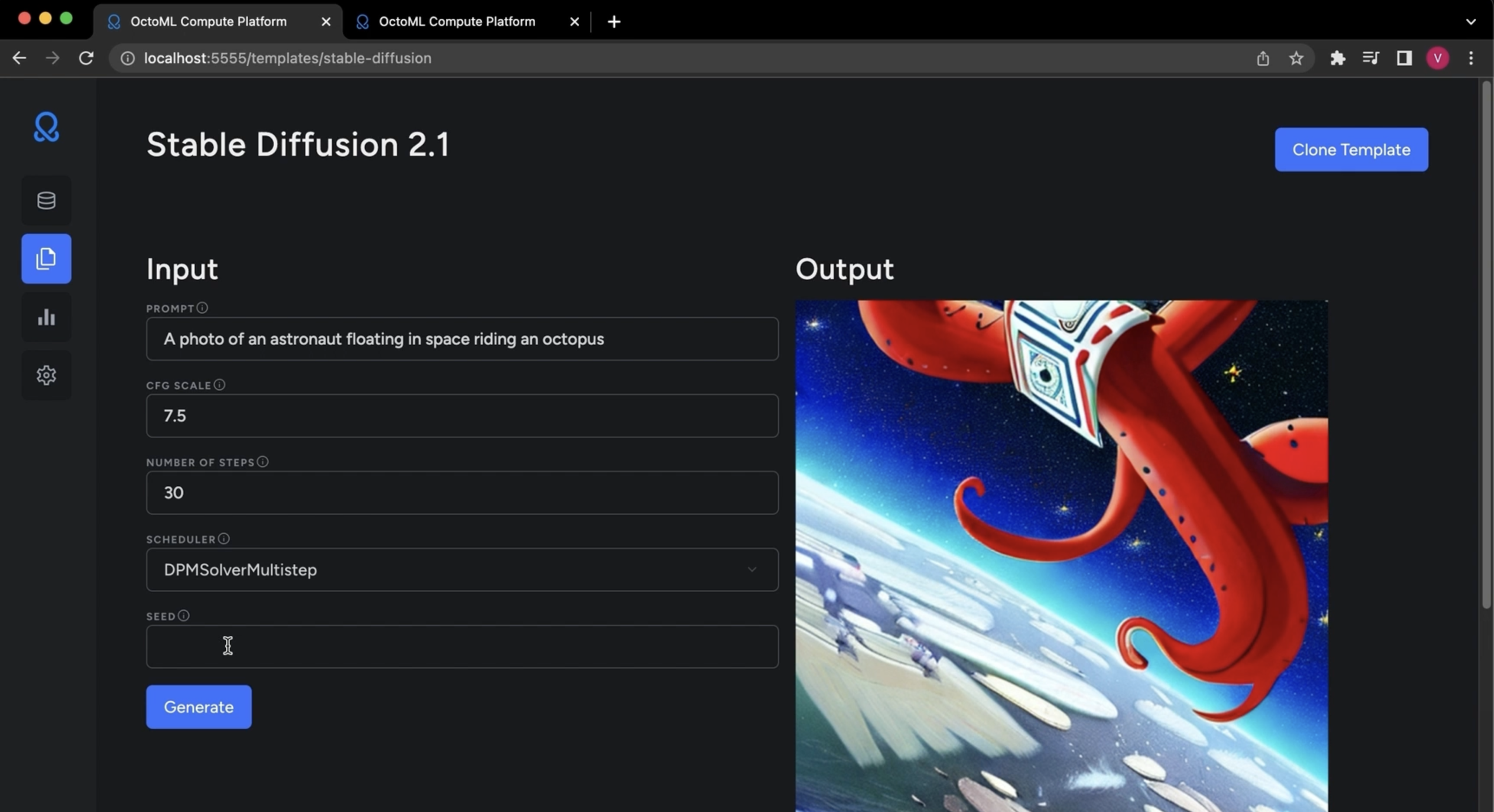
Task: Expand the DPMSolverMultistep scheduler dropdown
Action: click(x=461, y=569)
